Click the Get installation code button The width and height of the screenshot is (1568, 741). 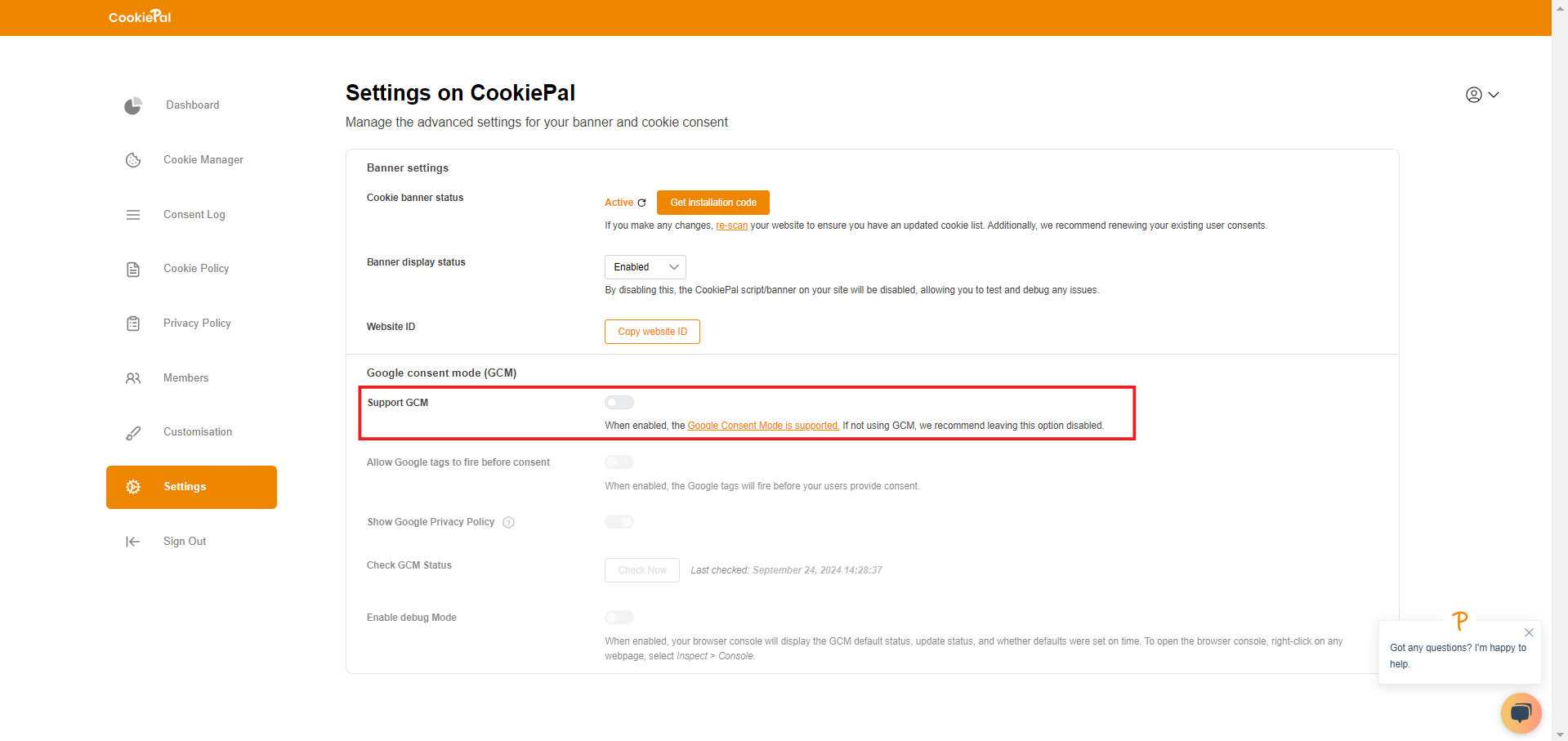tap(713, 203)
